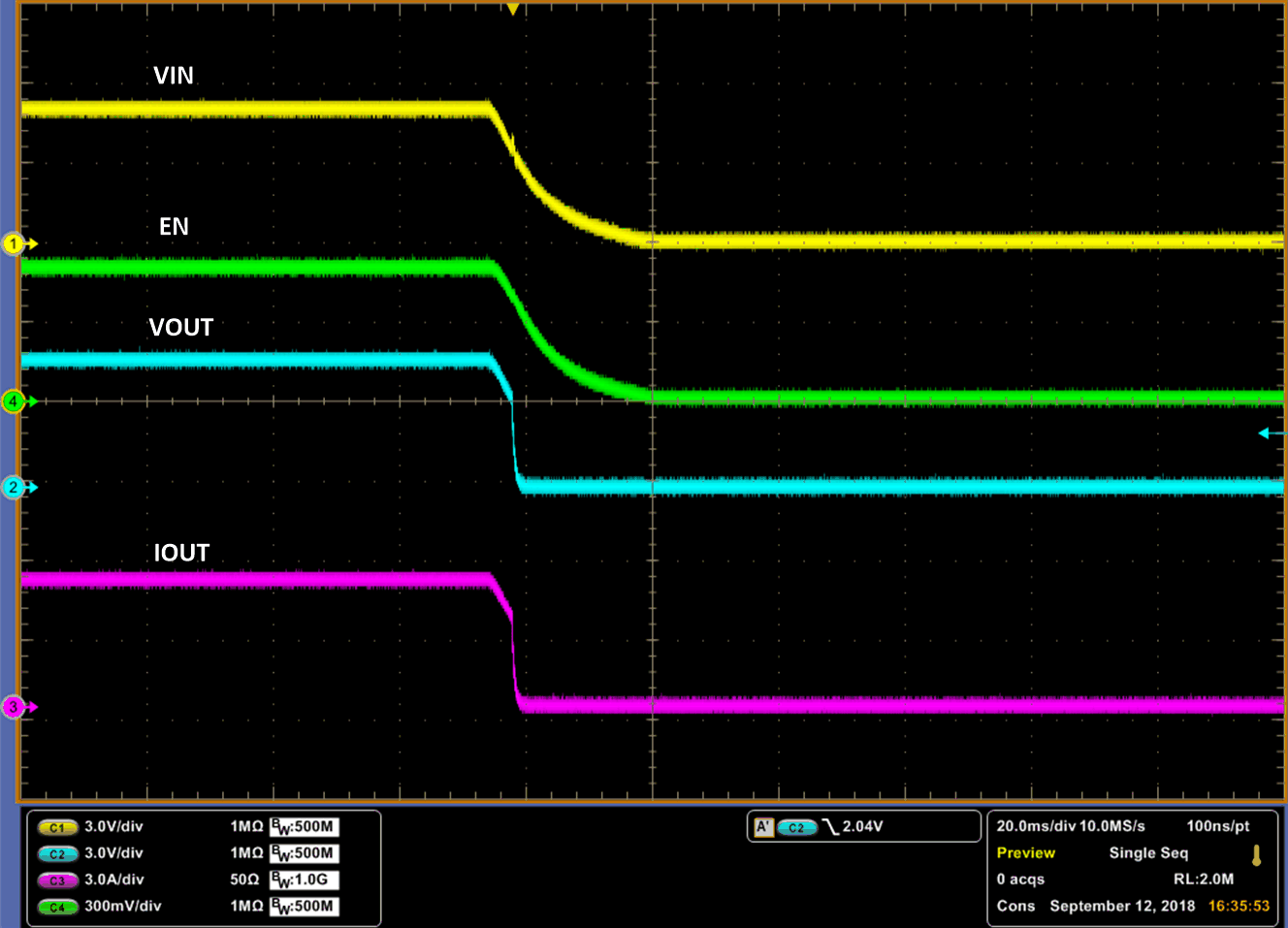The height and width of the screenshot is (928, 1288).
Task: Select the cyan C2 channel badge in the channel list
Action: (57, 854)
